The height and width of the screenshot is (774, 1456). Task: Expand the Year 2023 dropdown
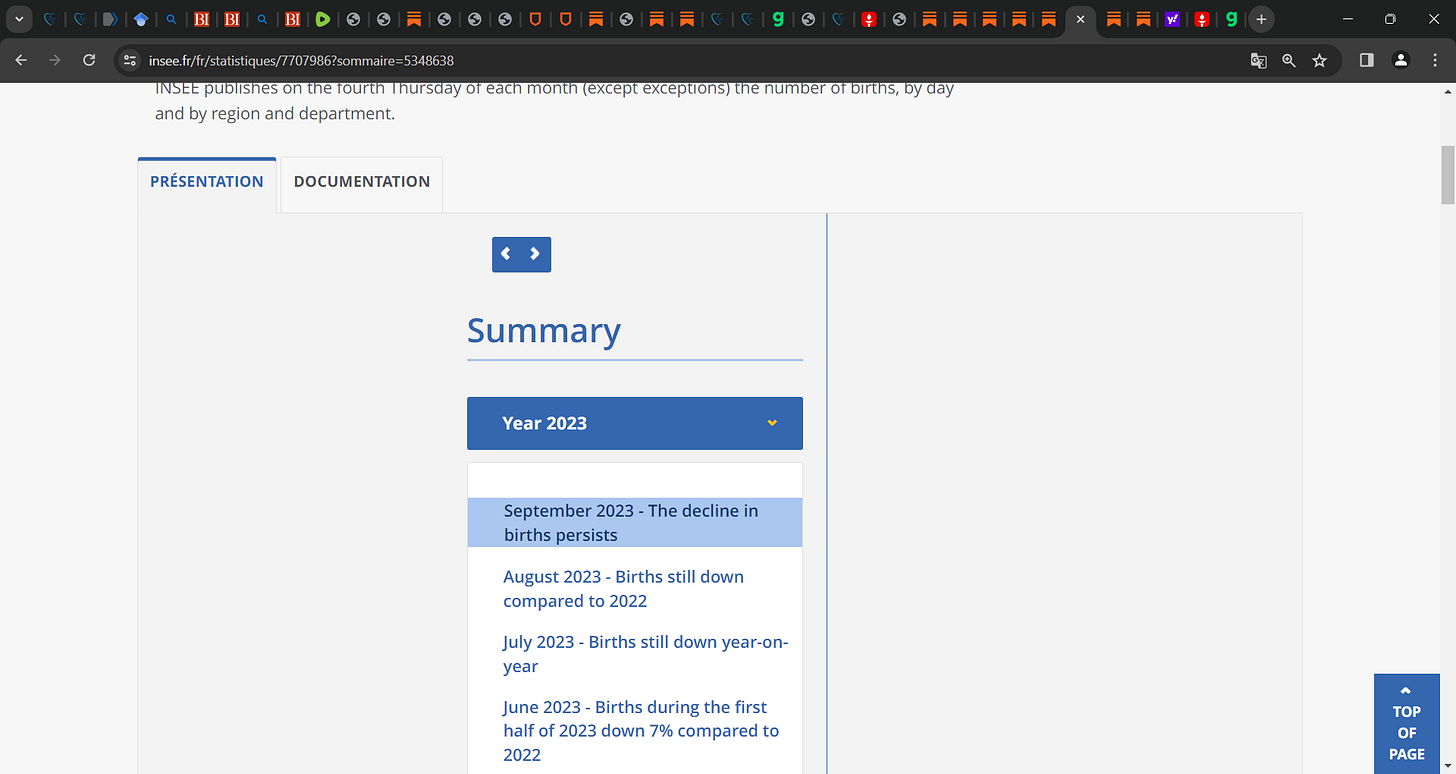(635, 423)
